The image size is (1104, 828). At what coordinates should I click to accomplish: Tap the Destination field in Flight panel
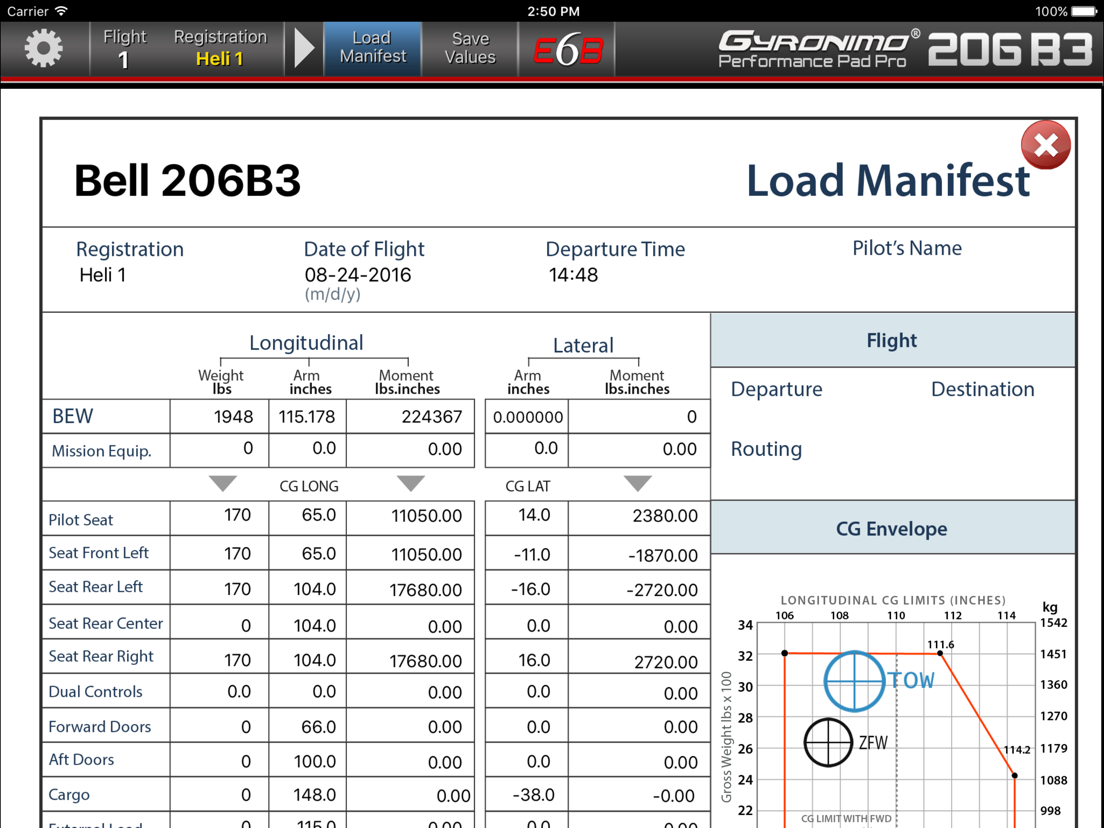[983, 389]
